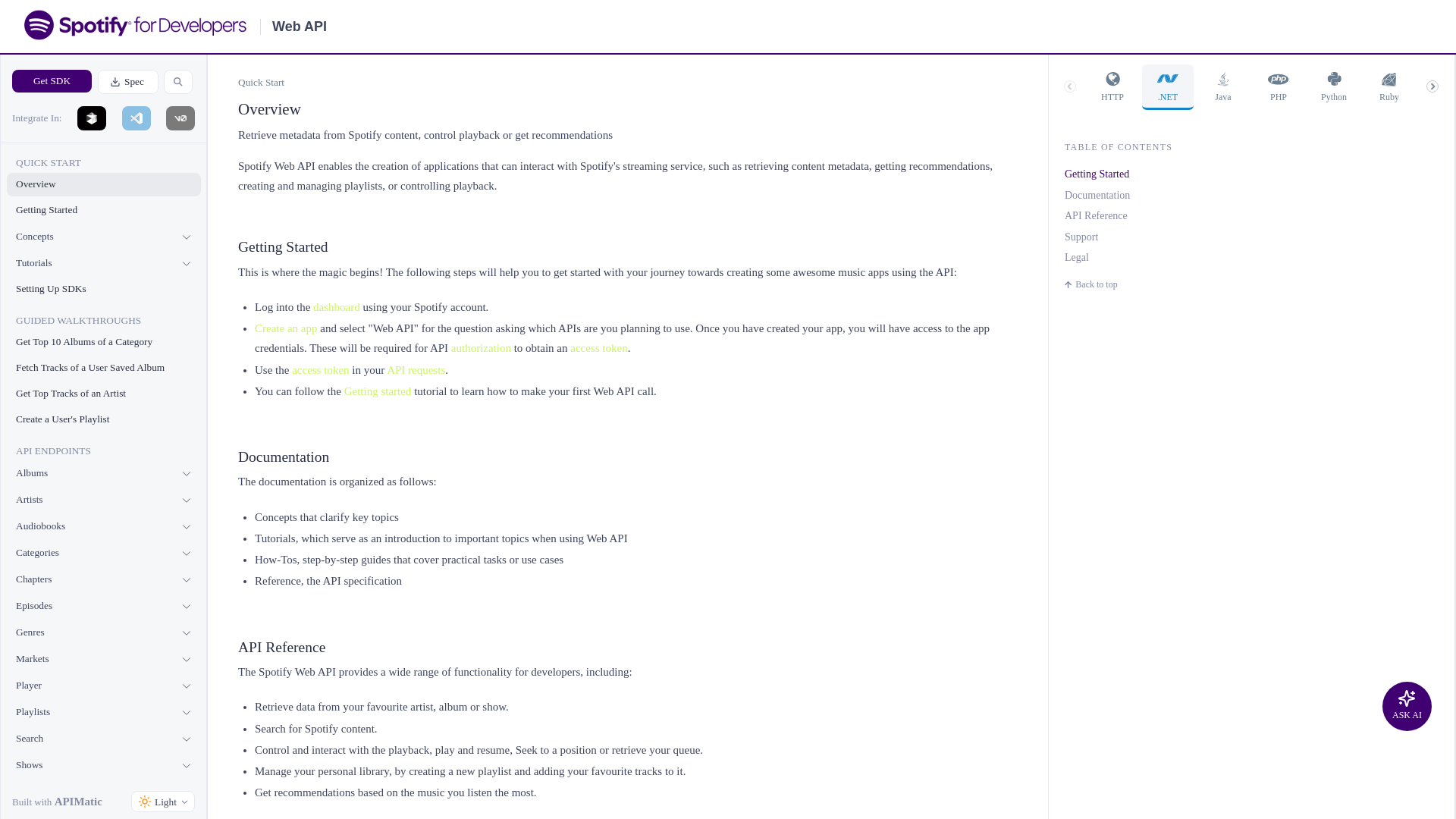Click the Quick Start breadcrumb

261,83
